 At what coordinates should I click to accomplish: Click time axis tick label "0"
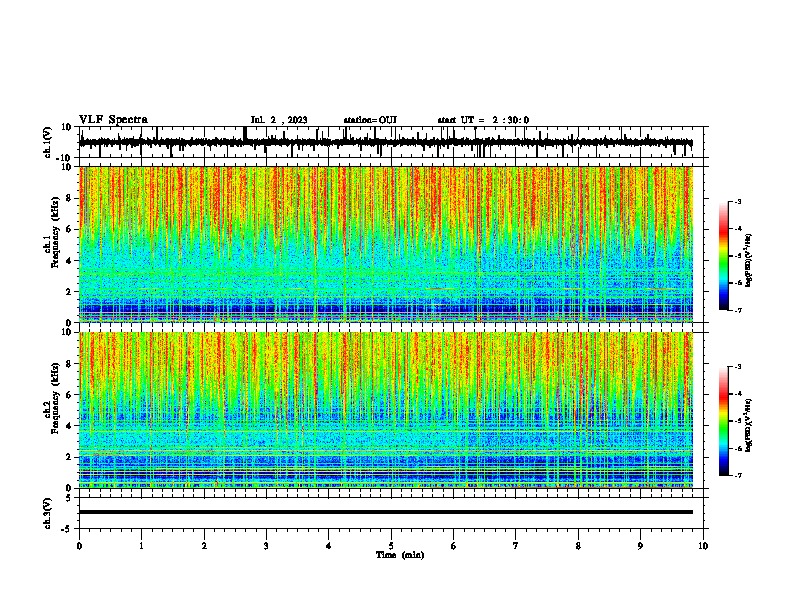(x=79, y=546)
